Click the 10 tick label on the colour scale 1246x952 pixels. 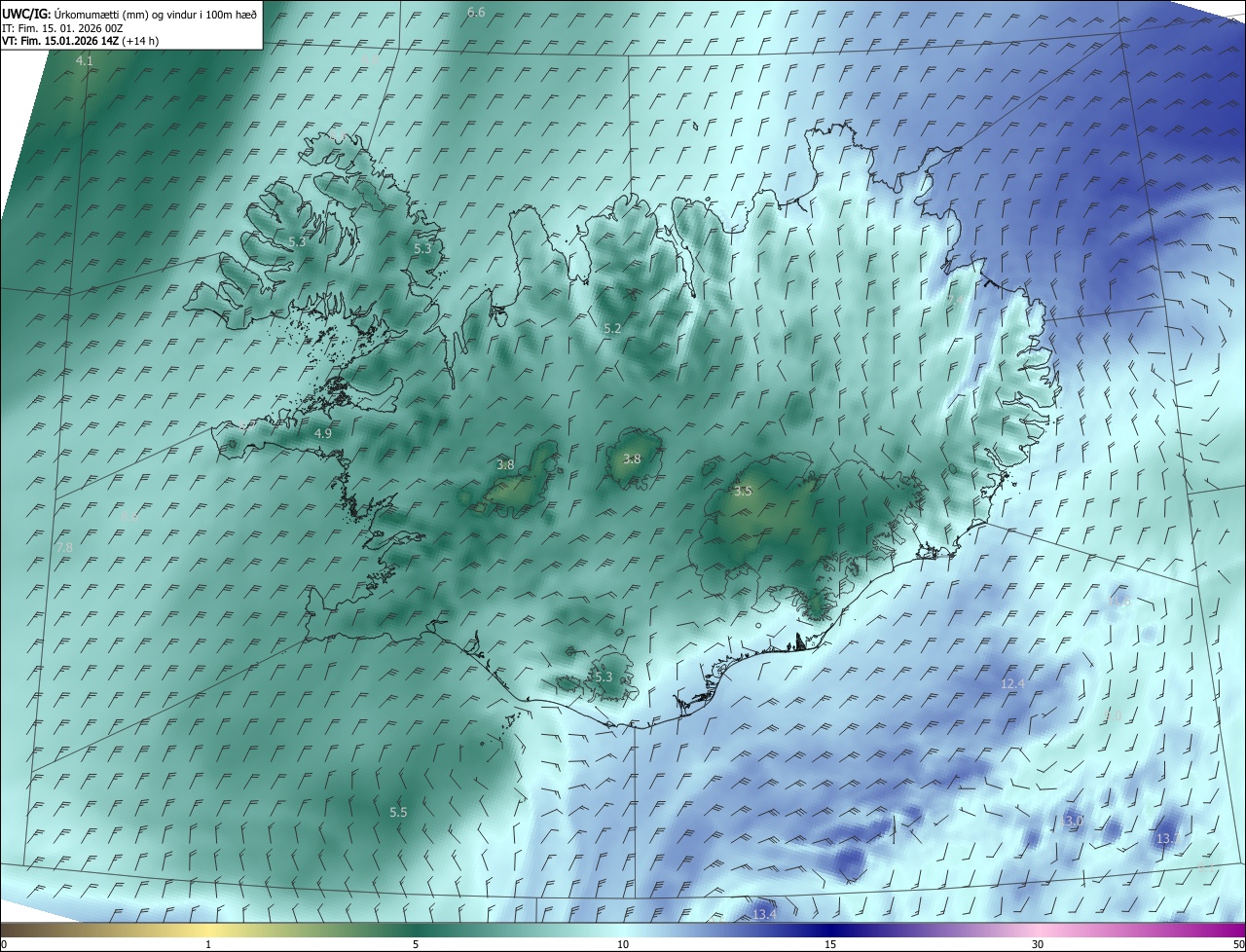[623, 944]
